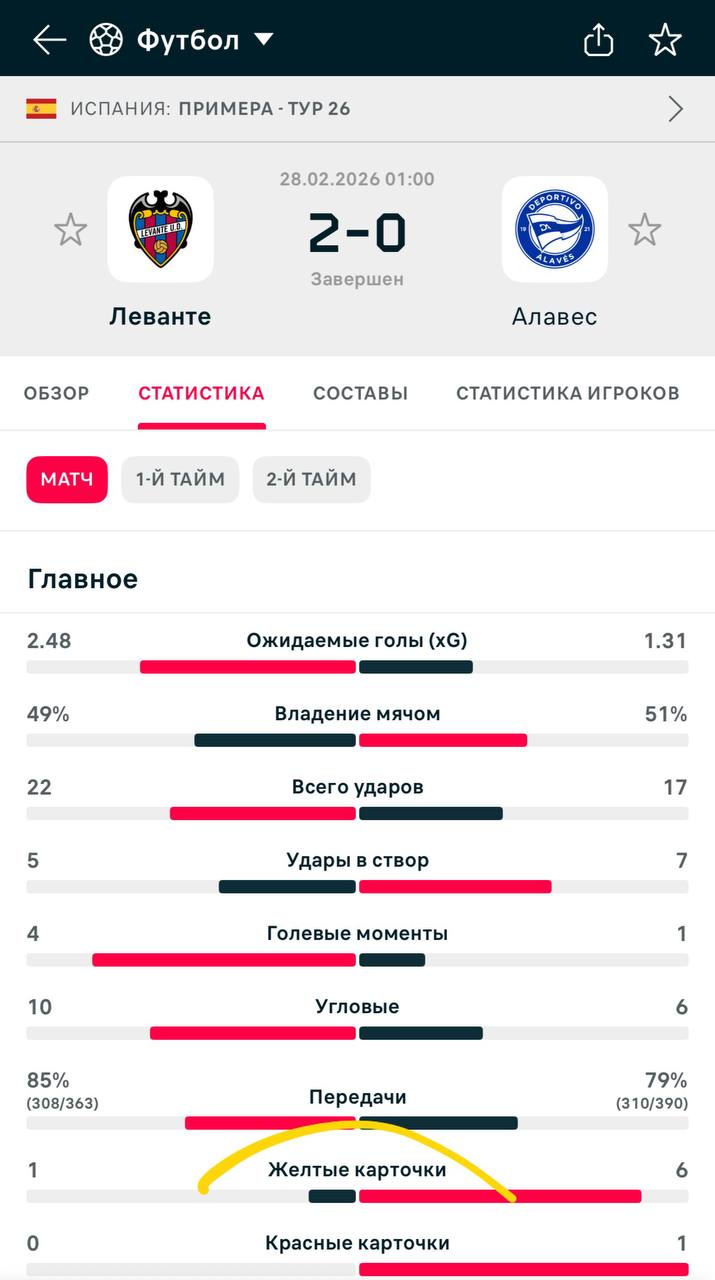
Task: Tap the 2-0 match score
Action: (x=357, y=233)
